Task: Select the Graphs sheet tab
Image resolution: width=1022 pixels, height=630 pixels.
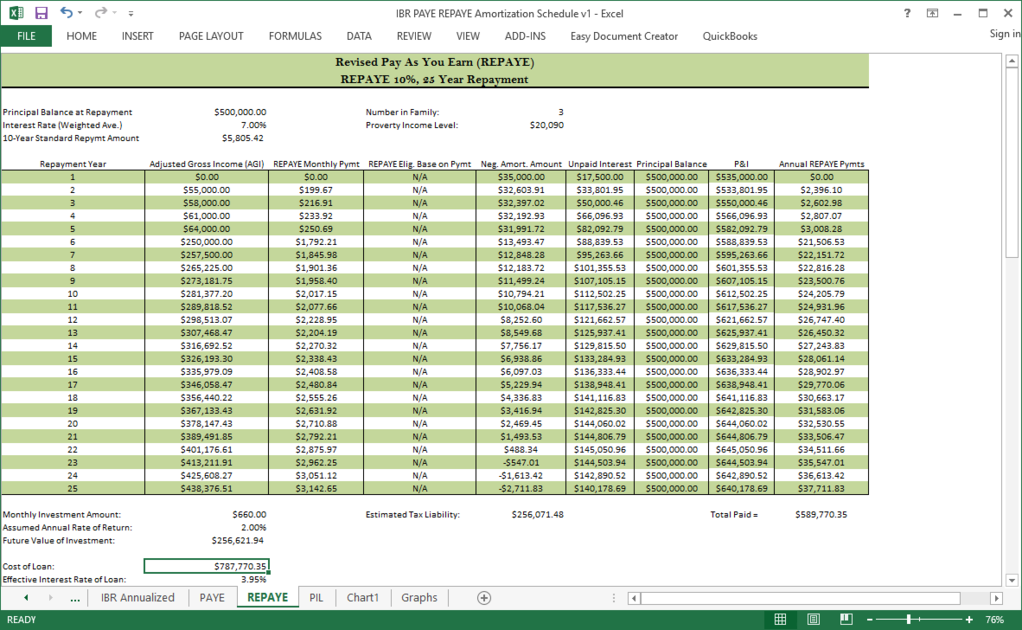Action: click(419, 597)
